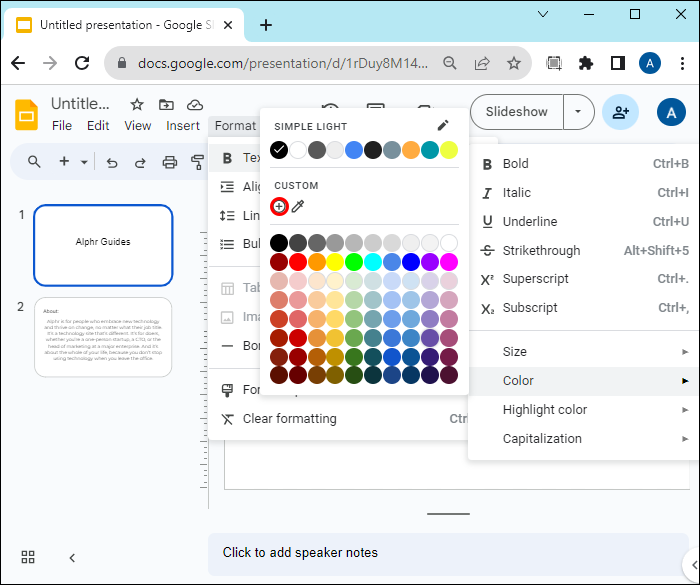Select the eyedropper color picker tool
The width and height of the screenshot is (700, 585).
click(298, 206)
